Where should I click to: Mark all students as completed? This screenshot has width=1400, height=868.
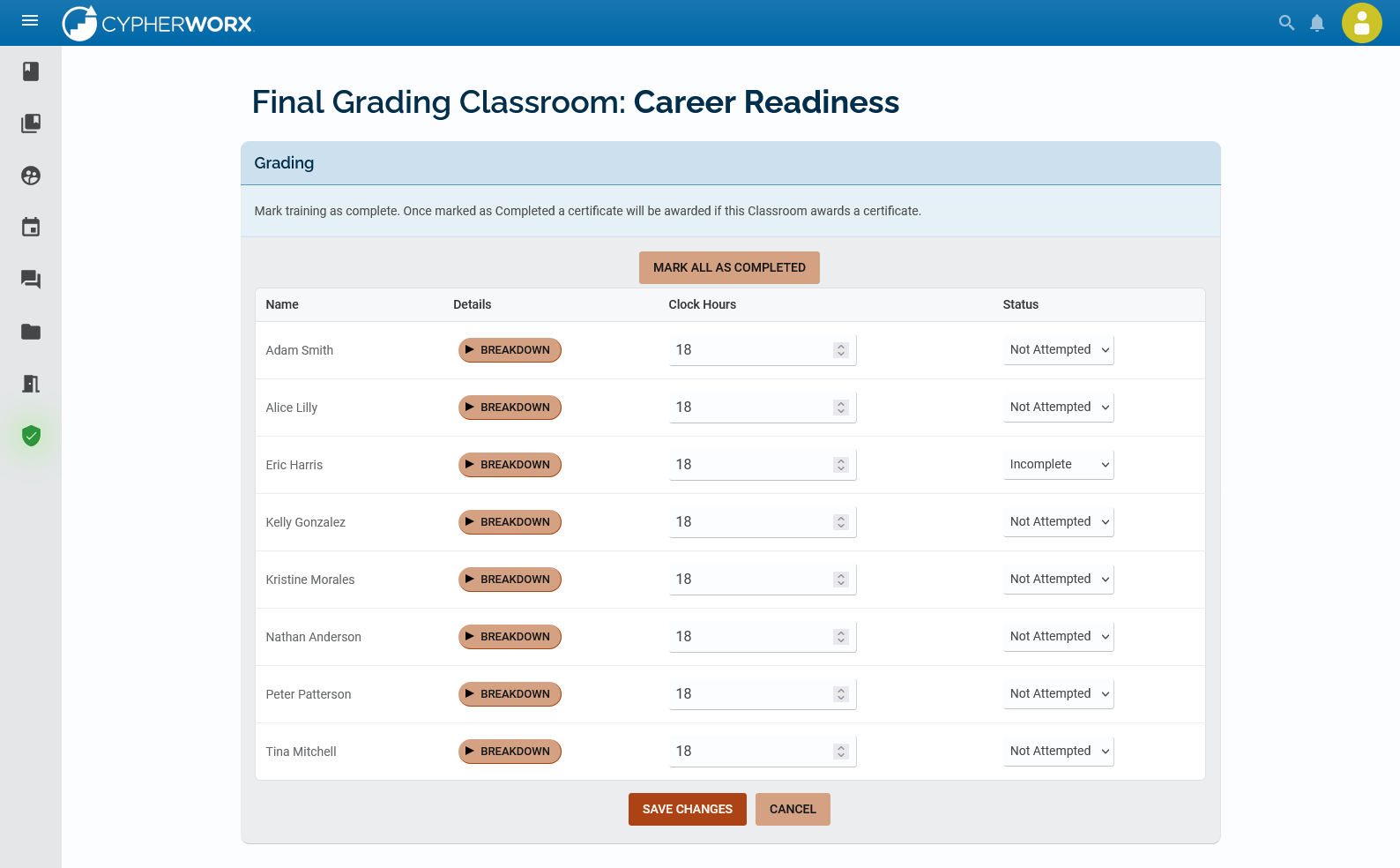click(729, 267)
